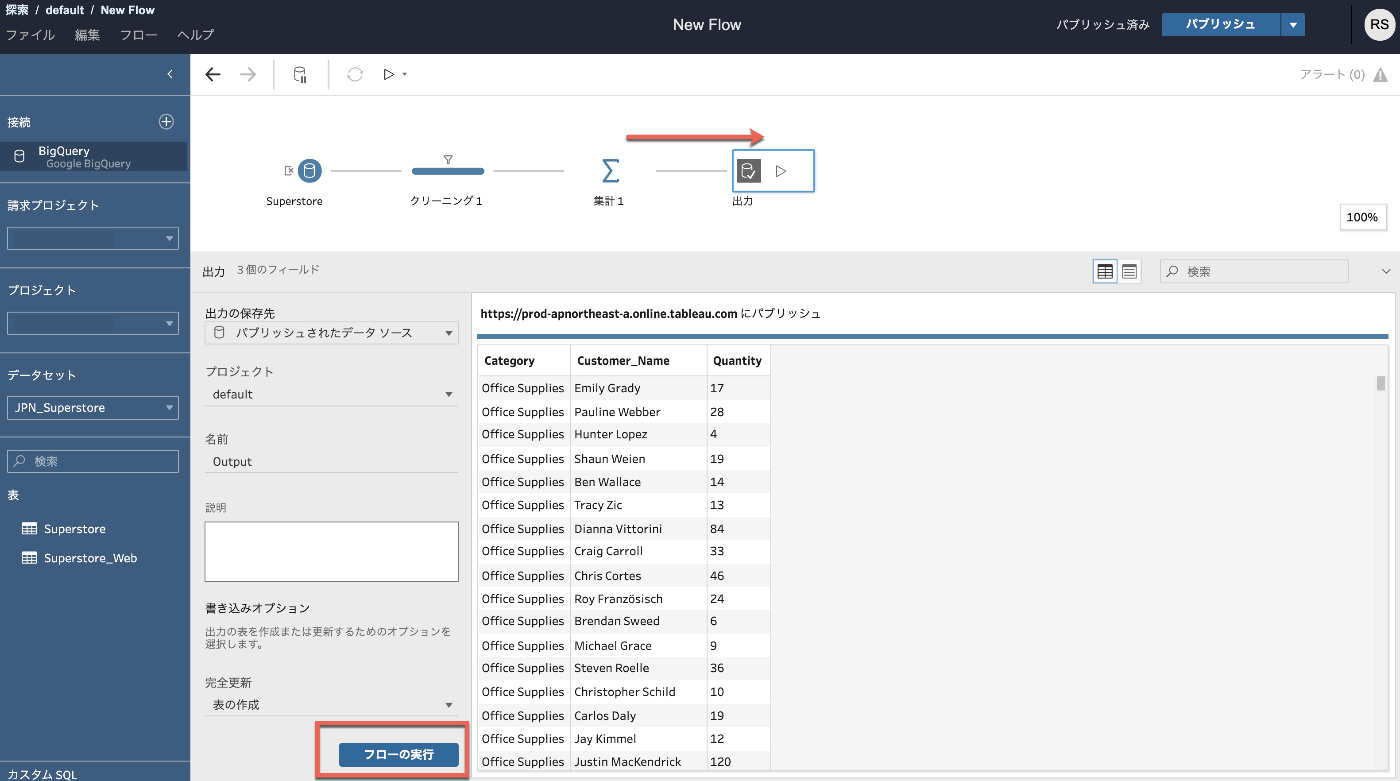Open the プロジェクト dropdown in the sidebar
The width and height of the screenshot is (1400, 781).
pyautogui.click(x=93, y=324)
